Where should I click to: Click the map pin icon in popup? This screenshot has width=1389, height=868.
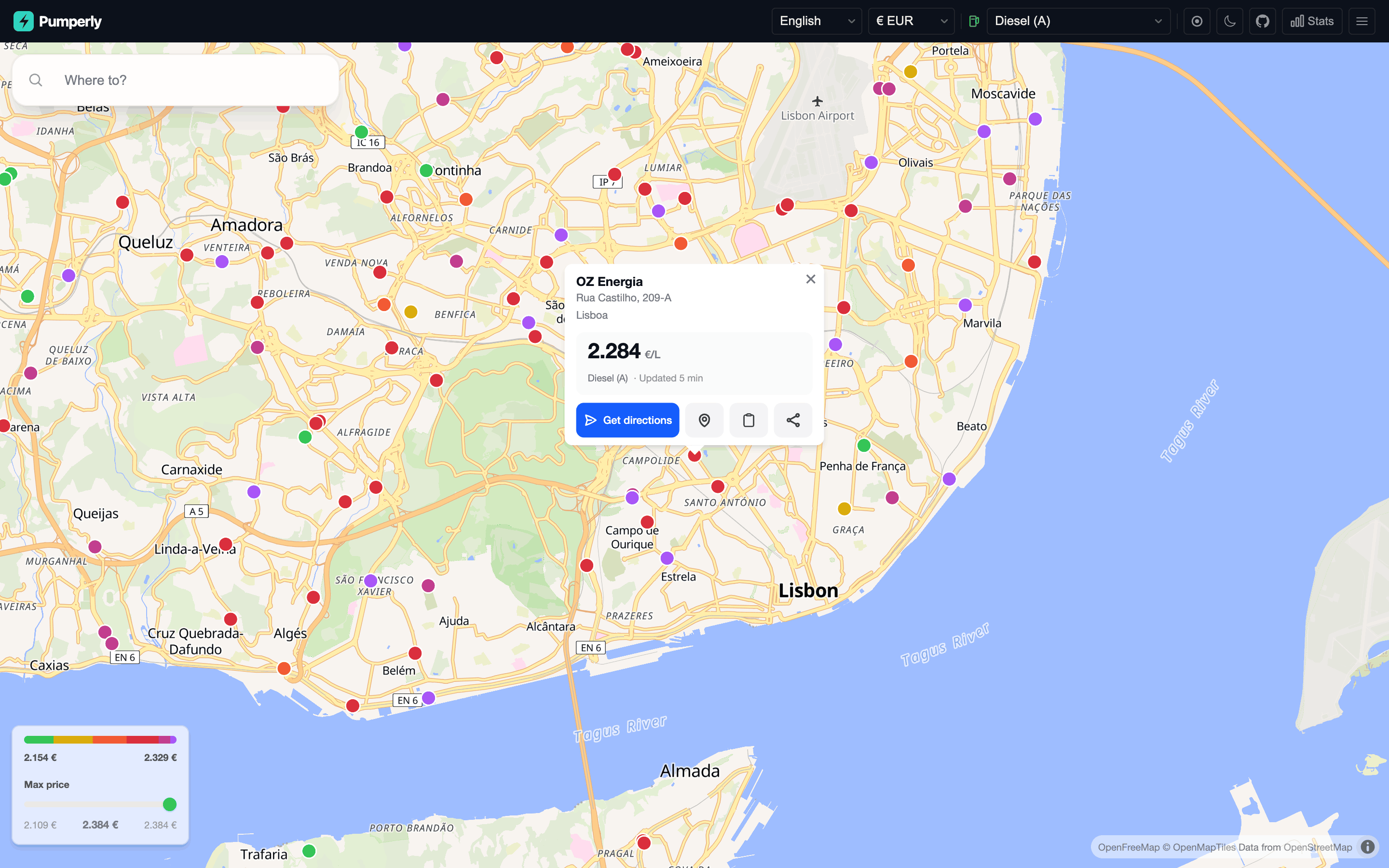704,420
